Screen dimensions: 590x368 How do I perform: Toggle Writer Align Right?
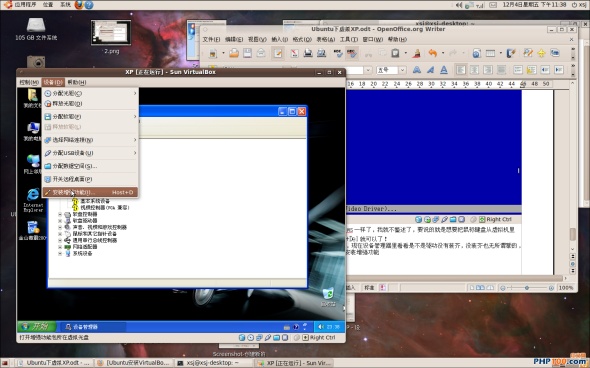pos(488,70)
